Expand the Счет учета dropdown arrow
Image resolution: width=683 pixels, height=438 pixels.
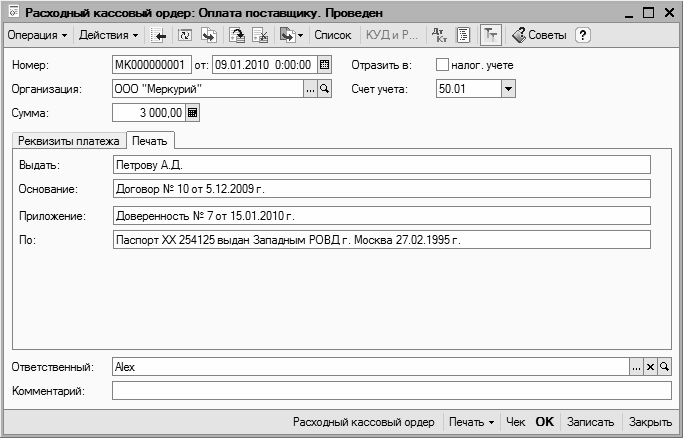(x=508, y=89)
